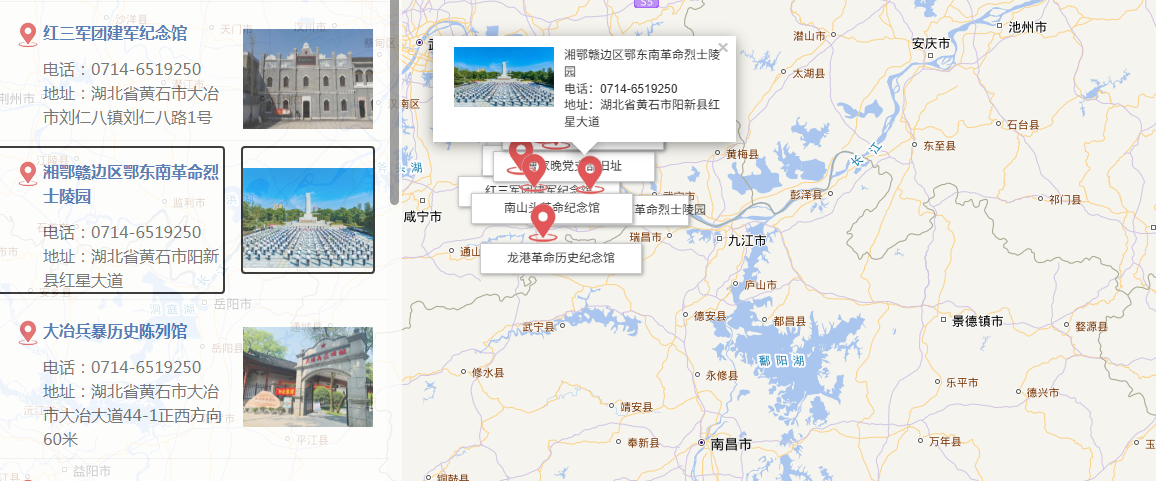Click the martyrs cemetery thumbnail in the list

coord(308,210)
